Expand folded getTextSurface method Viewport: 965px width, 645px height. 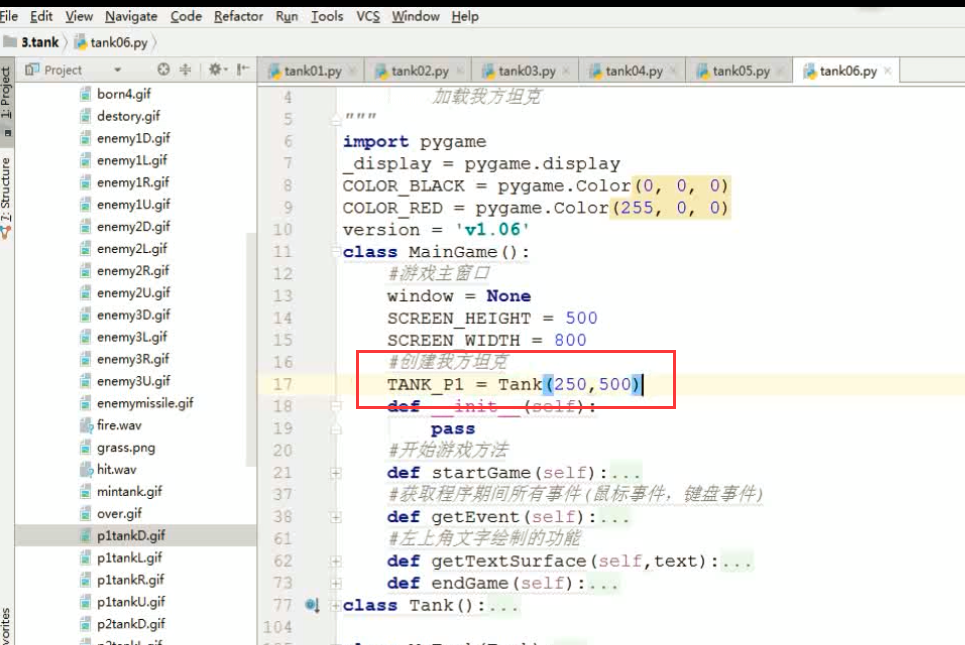335,561
